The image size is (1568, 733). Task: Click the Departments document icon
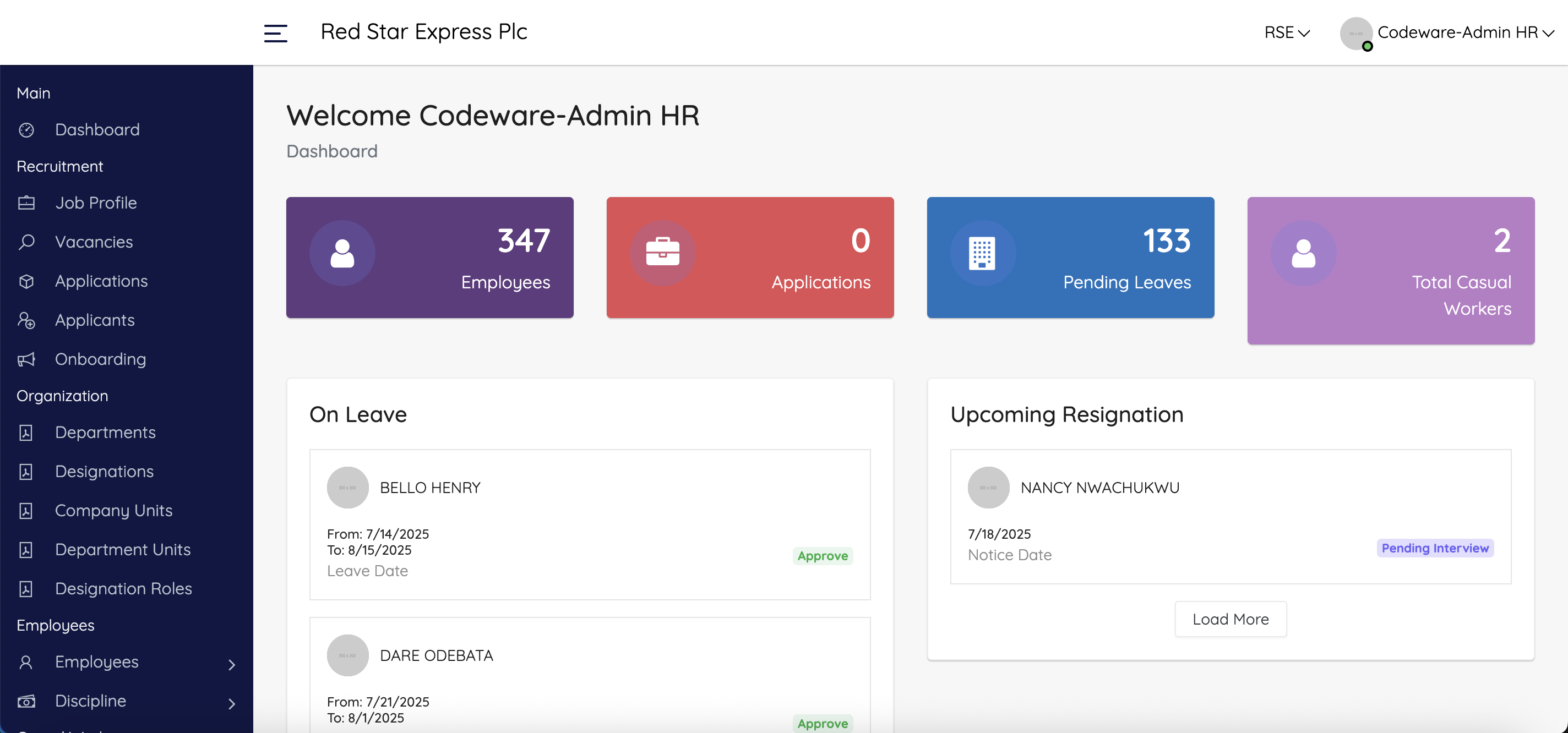(x=26, y=433)
